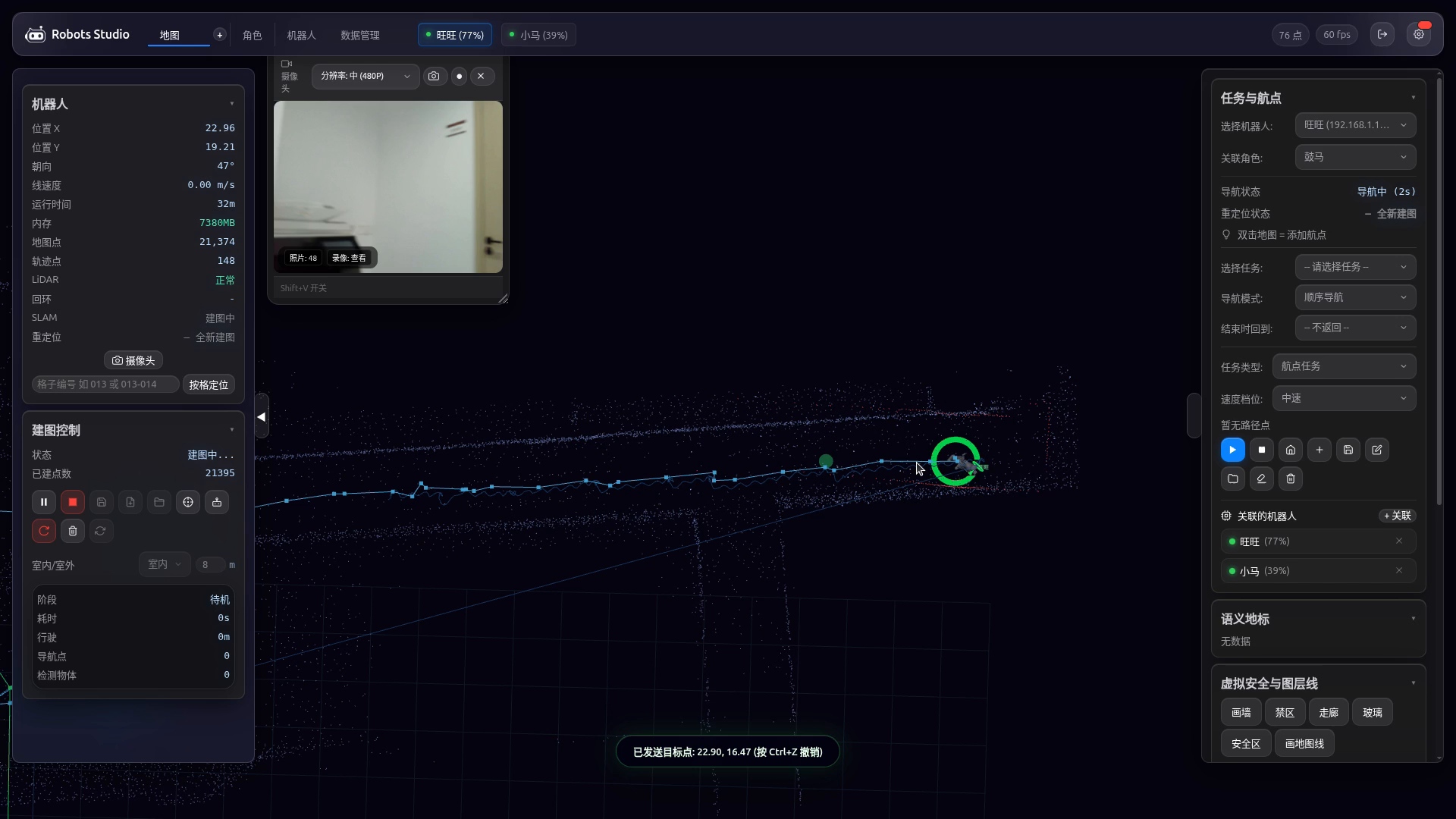1456x819 pixels.
Task: Click the crosshair locate icon in mapping control
Action: 188,502
